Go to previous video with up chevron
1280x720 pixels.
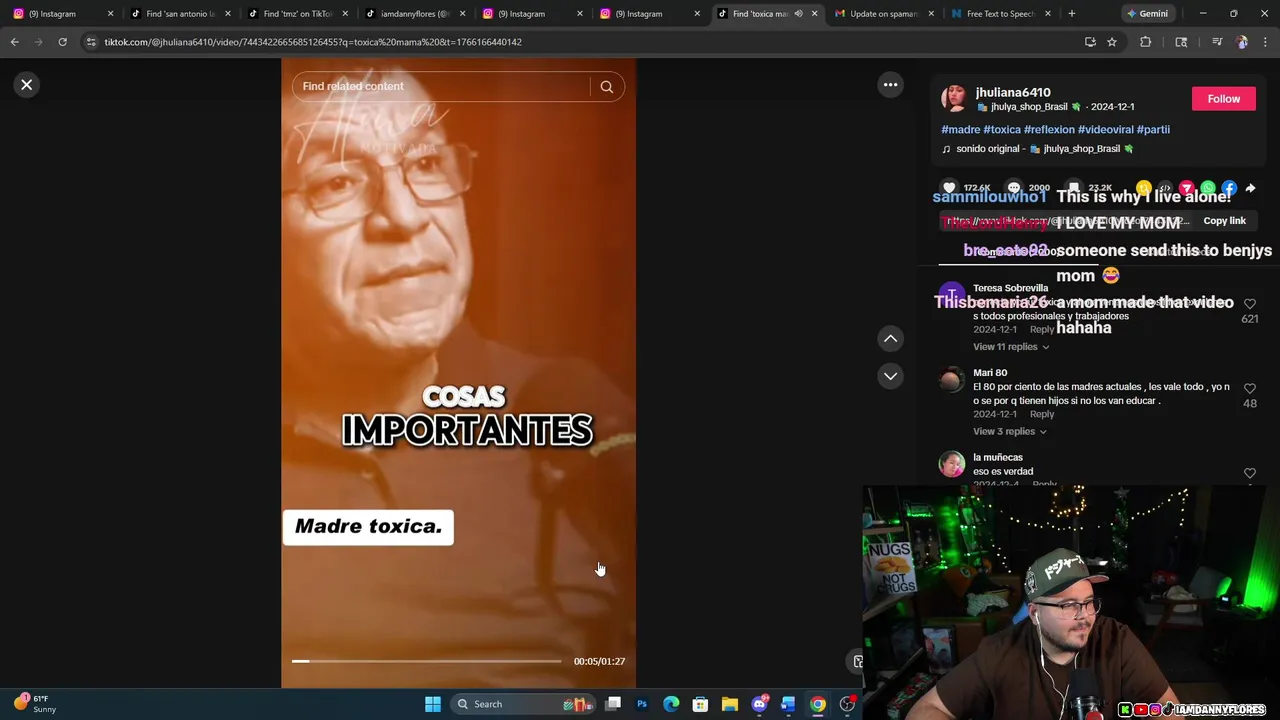click(890, 339)
